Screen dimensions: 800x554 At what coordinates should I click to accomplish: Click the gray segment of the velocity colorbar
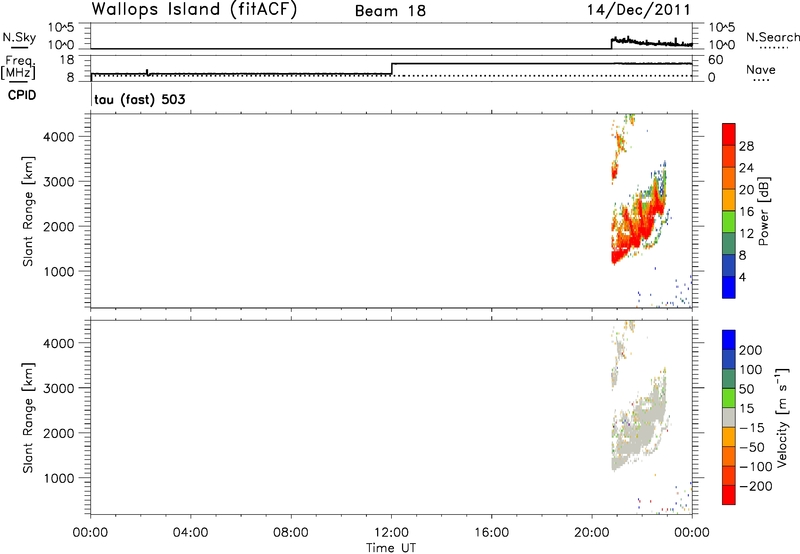[x=729, y=416]
